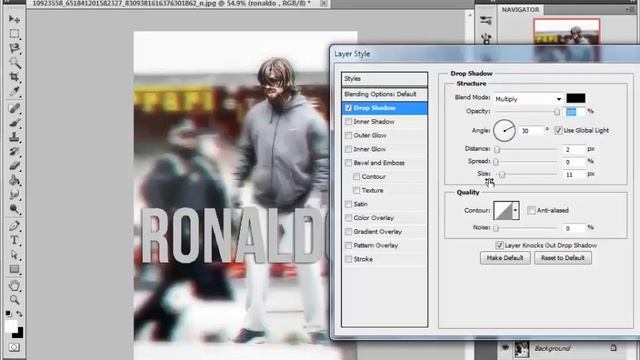
Task: Toggle Layer Knocks Out Drop Shadow
Action: 499,245
